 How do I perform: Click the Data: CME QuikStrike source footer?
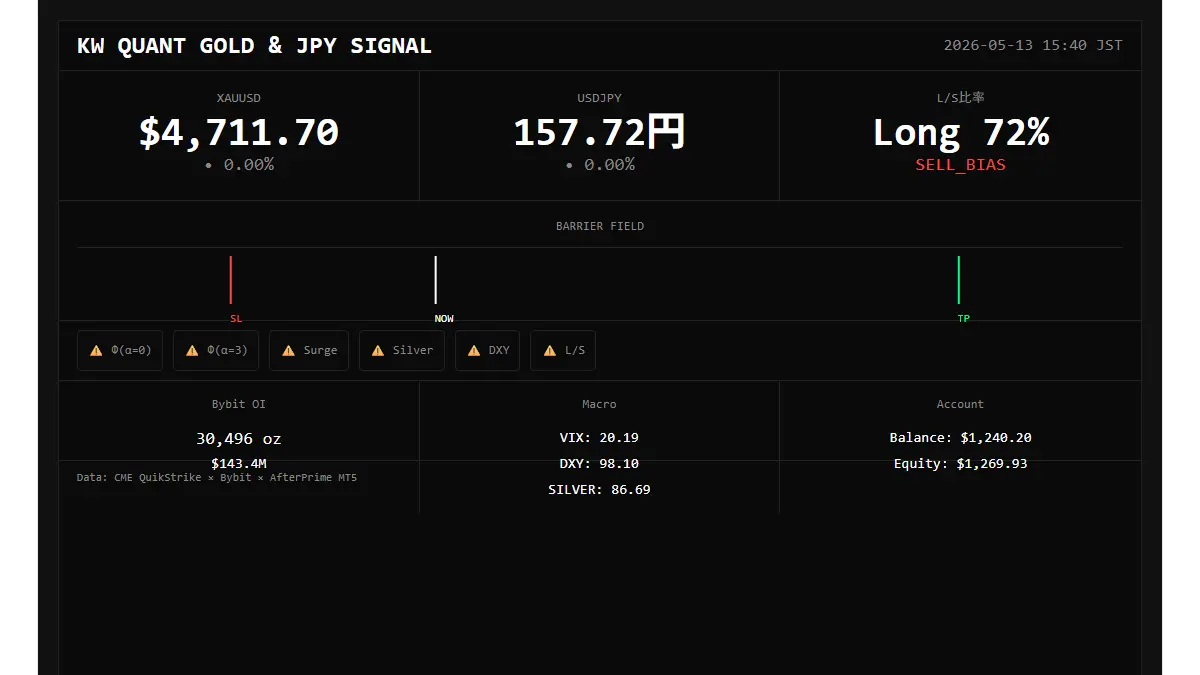[217, 478]
